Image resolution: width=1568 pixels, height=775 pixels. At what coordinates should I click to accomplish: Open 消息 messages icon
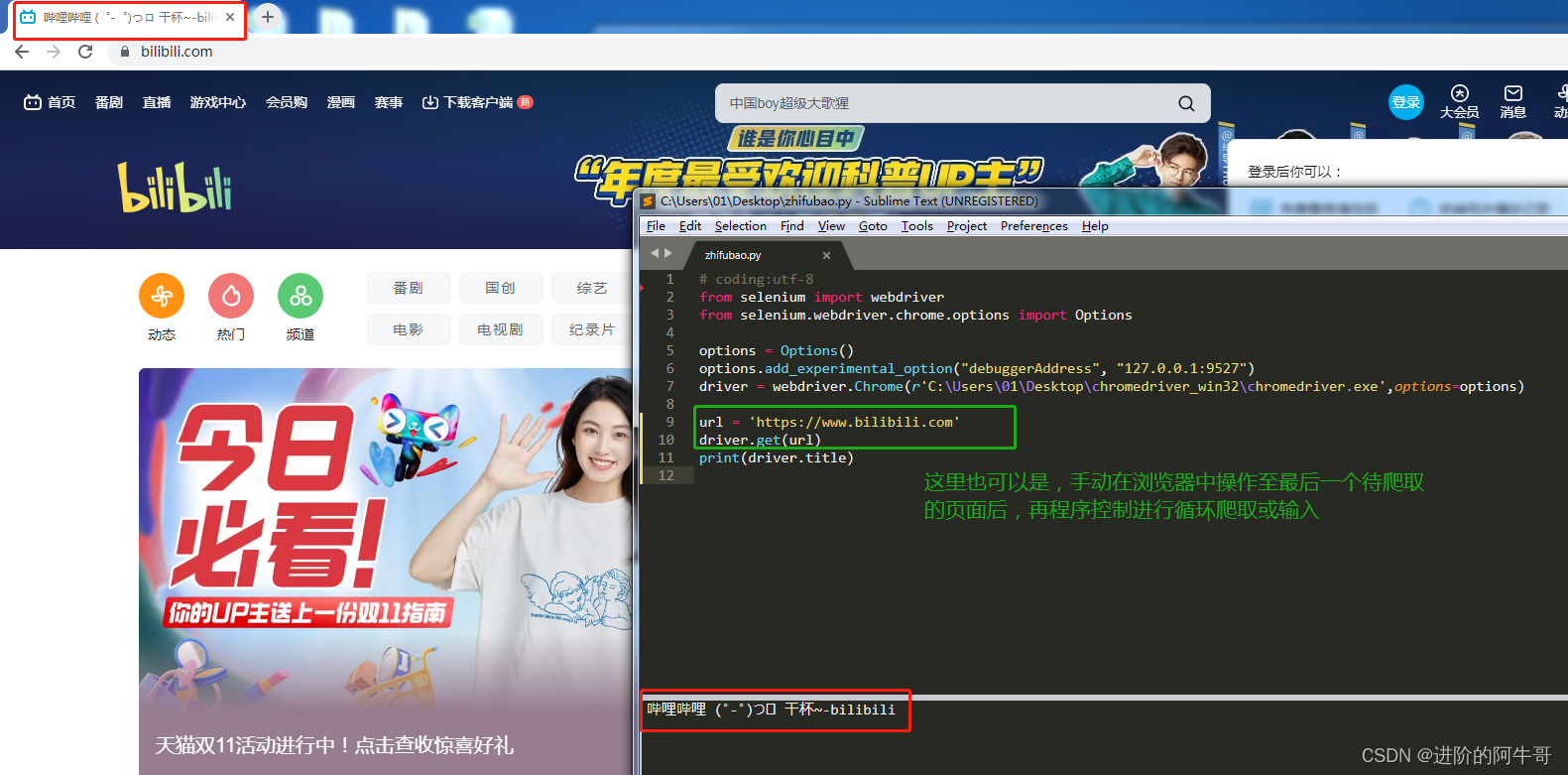coord(1513,102)
